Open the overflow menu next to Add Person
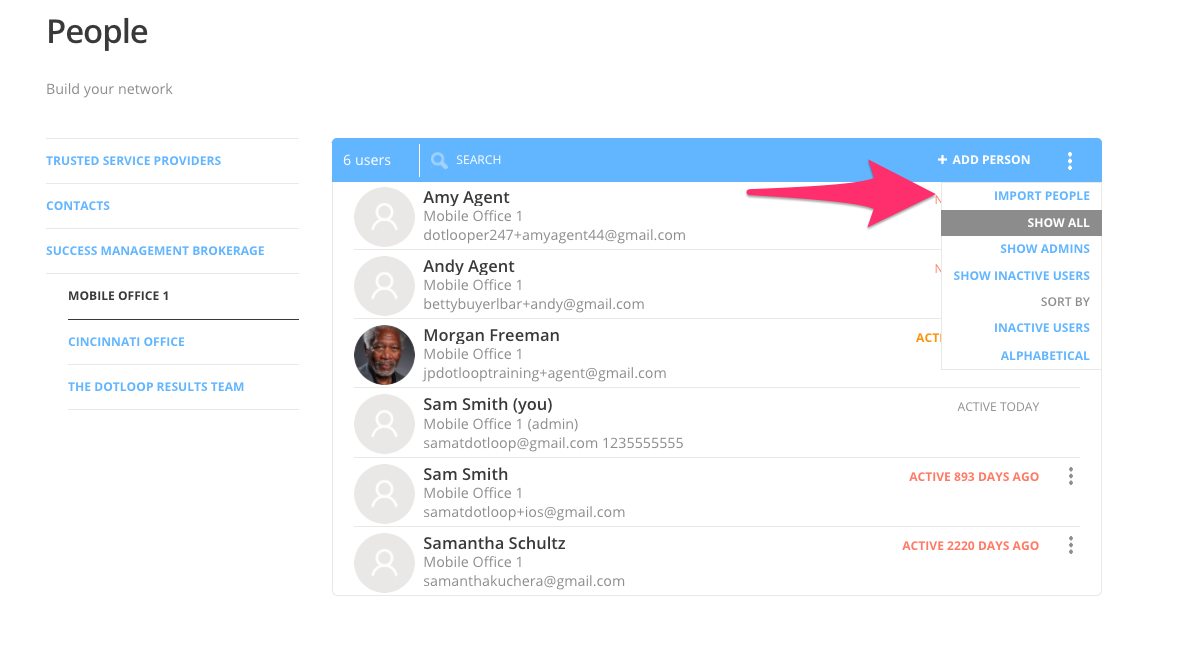The width and height of the screenshot is (1179, 663). 1070,160
